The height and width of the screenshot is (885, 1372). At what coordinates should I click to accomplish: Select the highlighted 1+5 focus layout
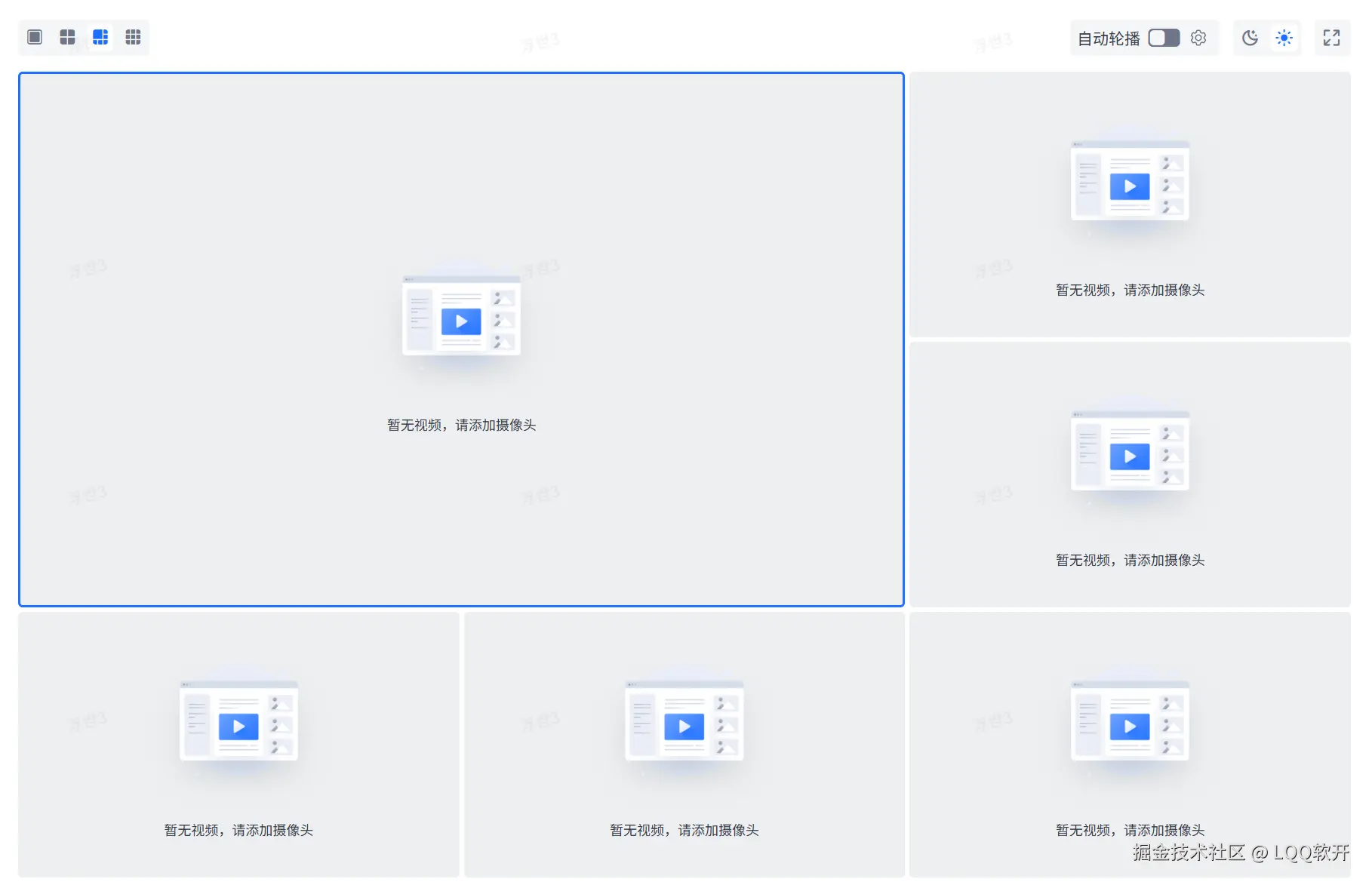(x=100, y=37)
